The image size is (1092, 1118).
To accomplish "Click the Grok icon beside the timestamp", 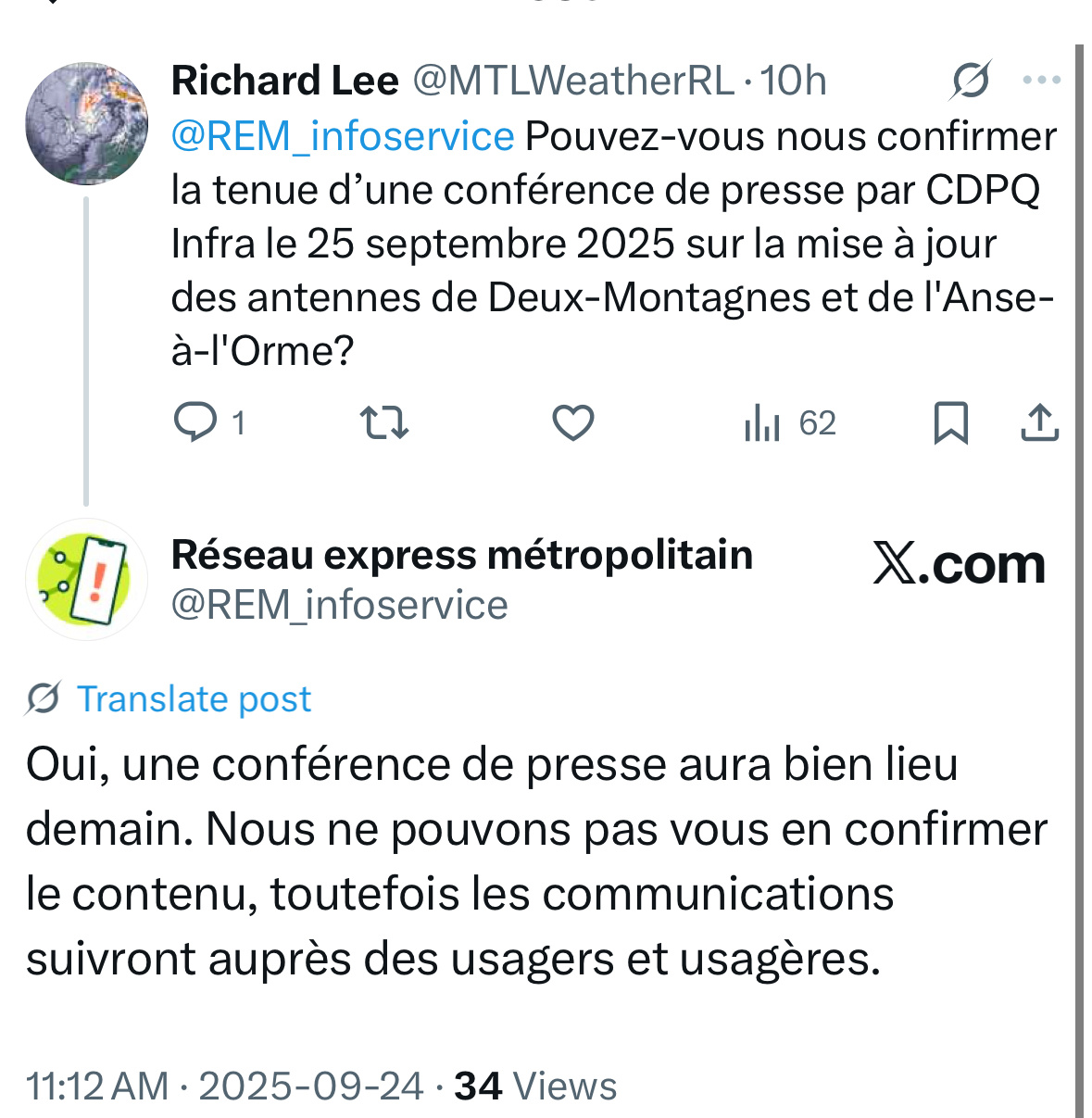I will pos(970,81).
